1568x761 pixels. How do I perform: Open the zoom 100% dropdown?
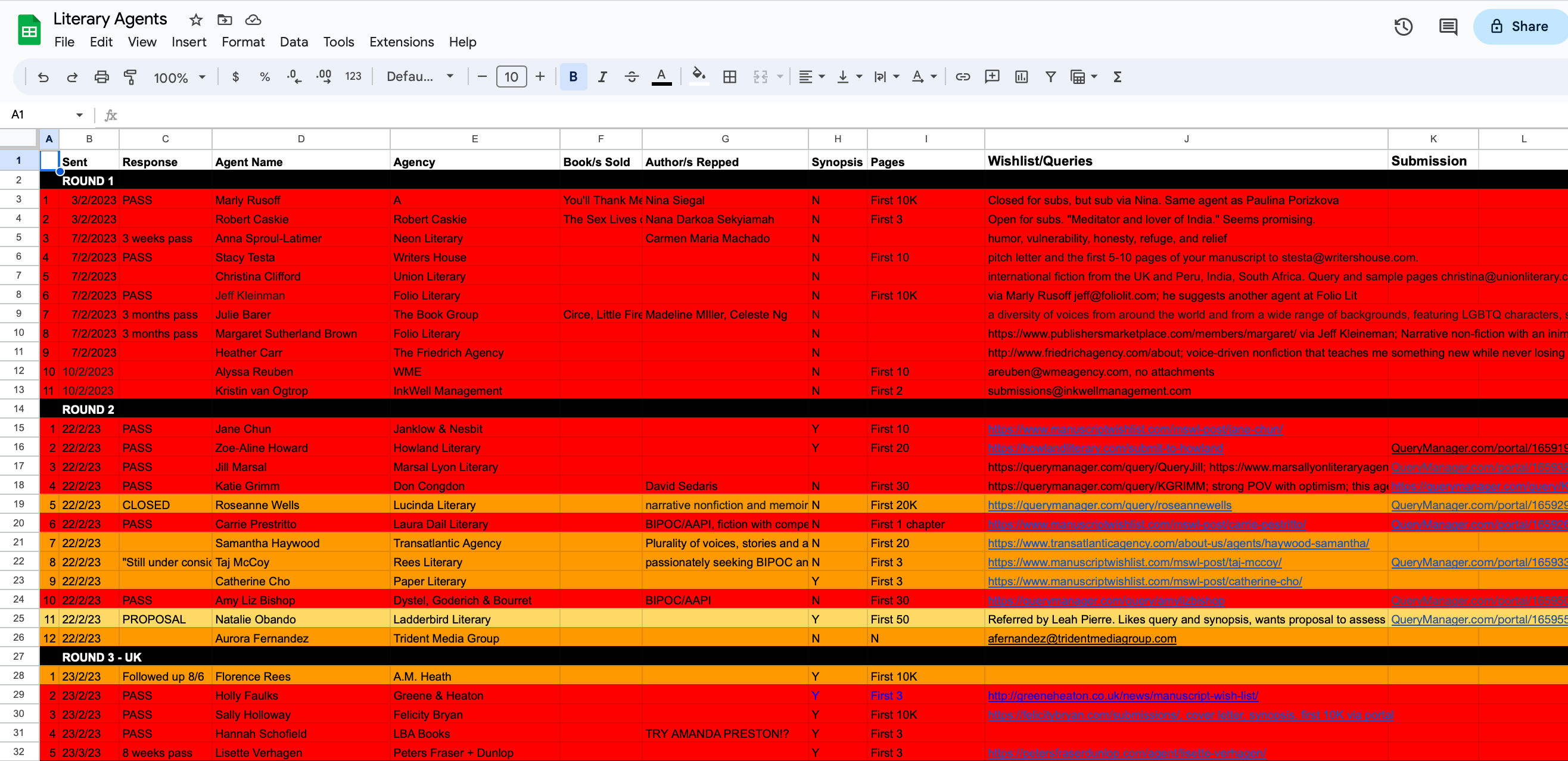tap(179, 77)
